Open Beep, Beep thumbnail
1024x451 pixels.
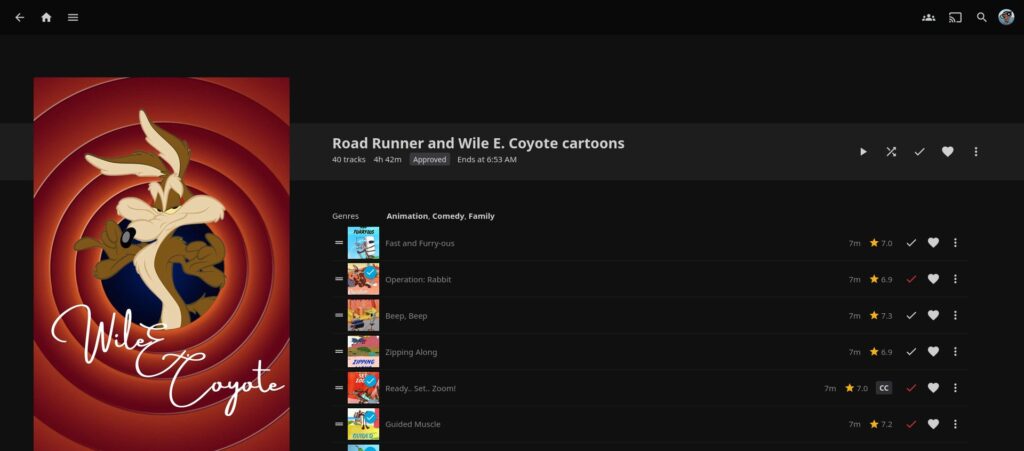[x=363, y=315]
